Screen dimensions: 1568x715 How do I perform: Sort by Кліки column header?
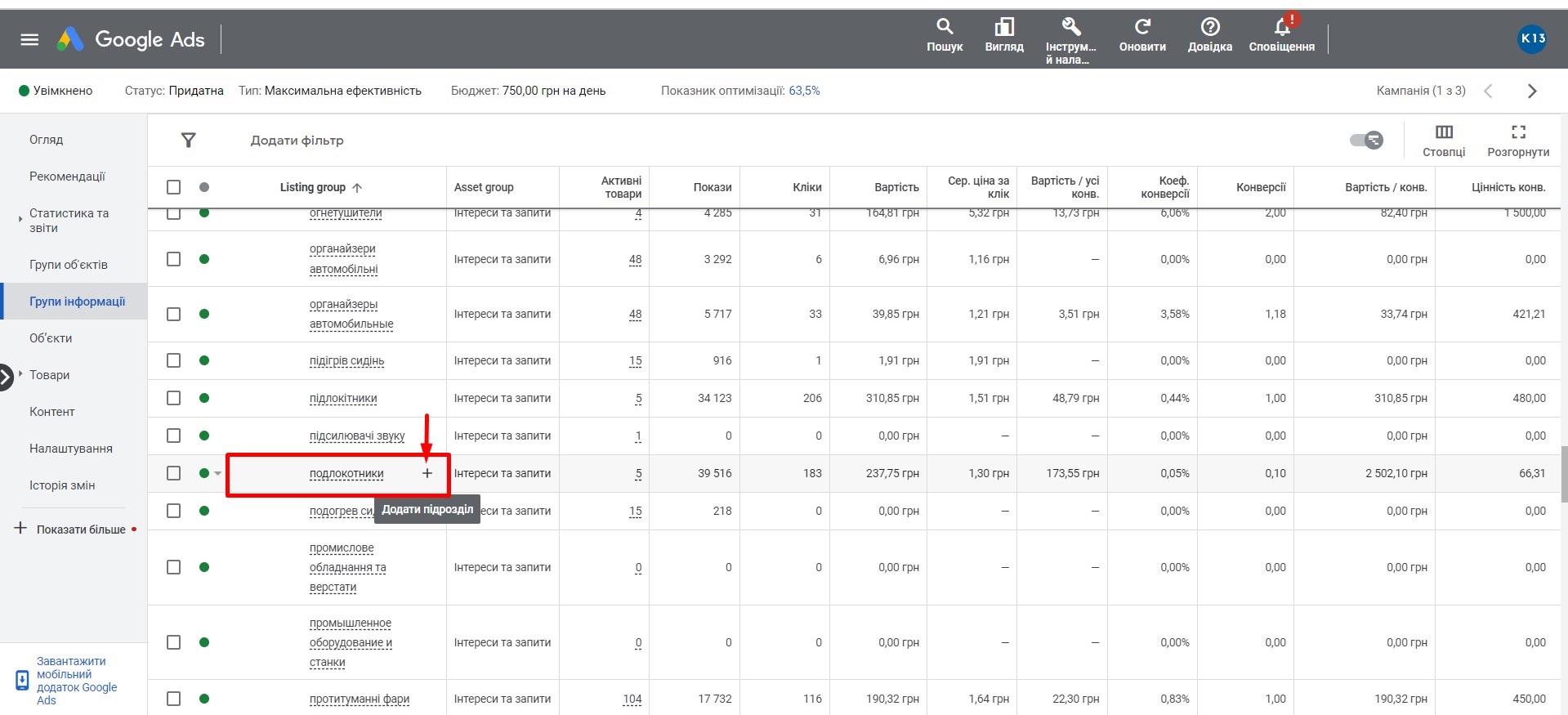pos(807,187)
